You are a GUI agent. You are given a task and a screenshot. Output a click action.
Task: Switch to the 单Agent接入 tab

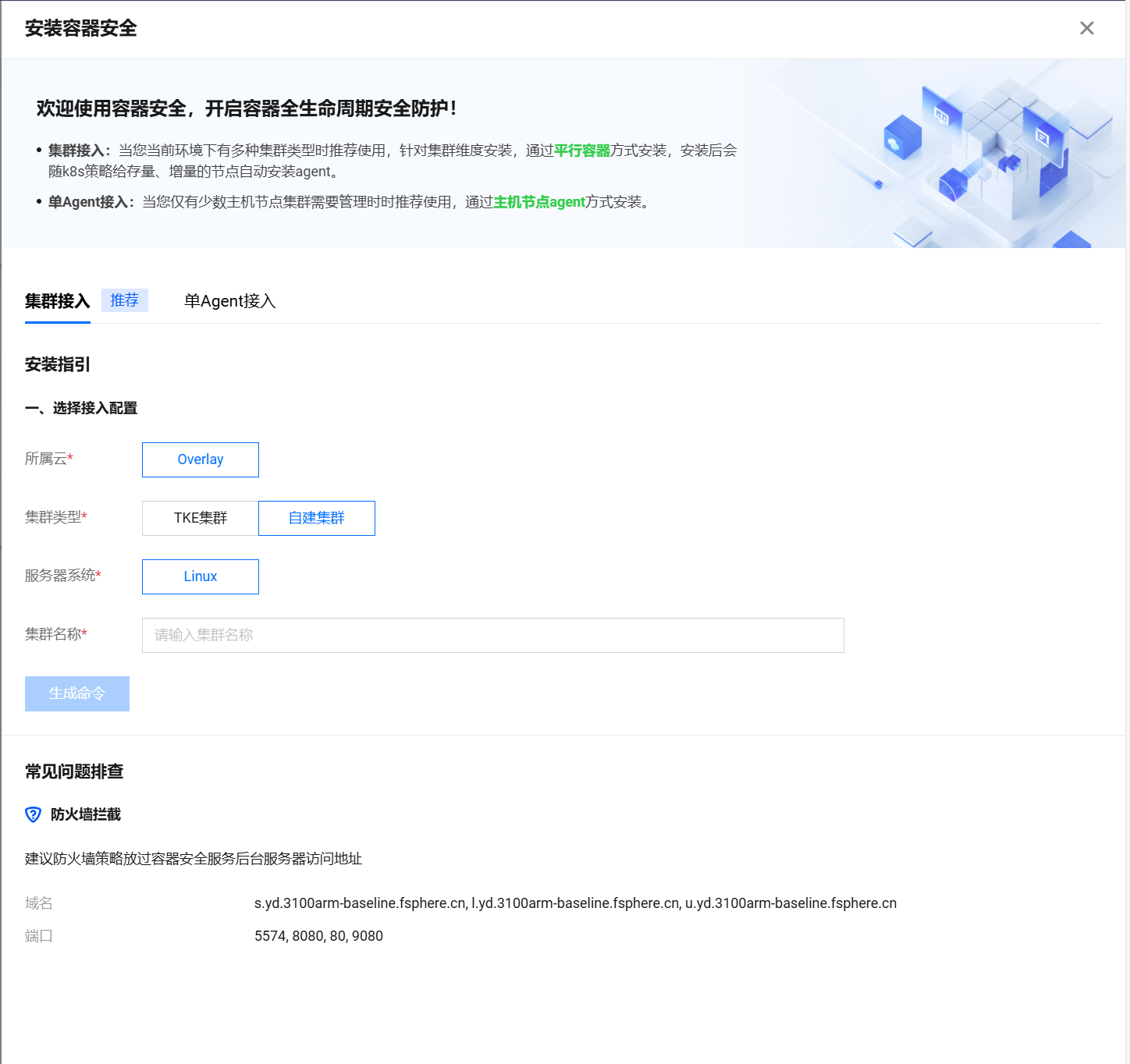(229, 301)
